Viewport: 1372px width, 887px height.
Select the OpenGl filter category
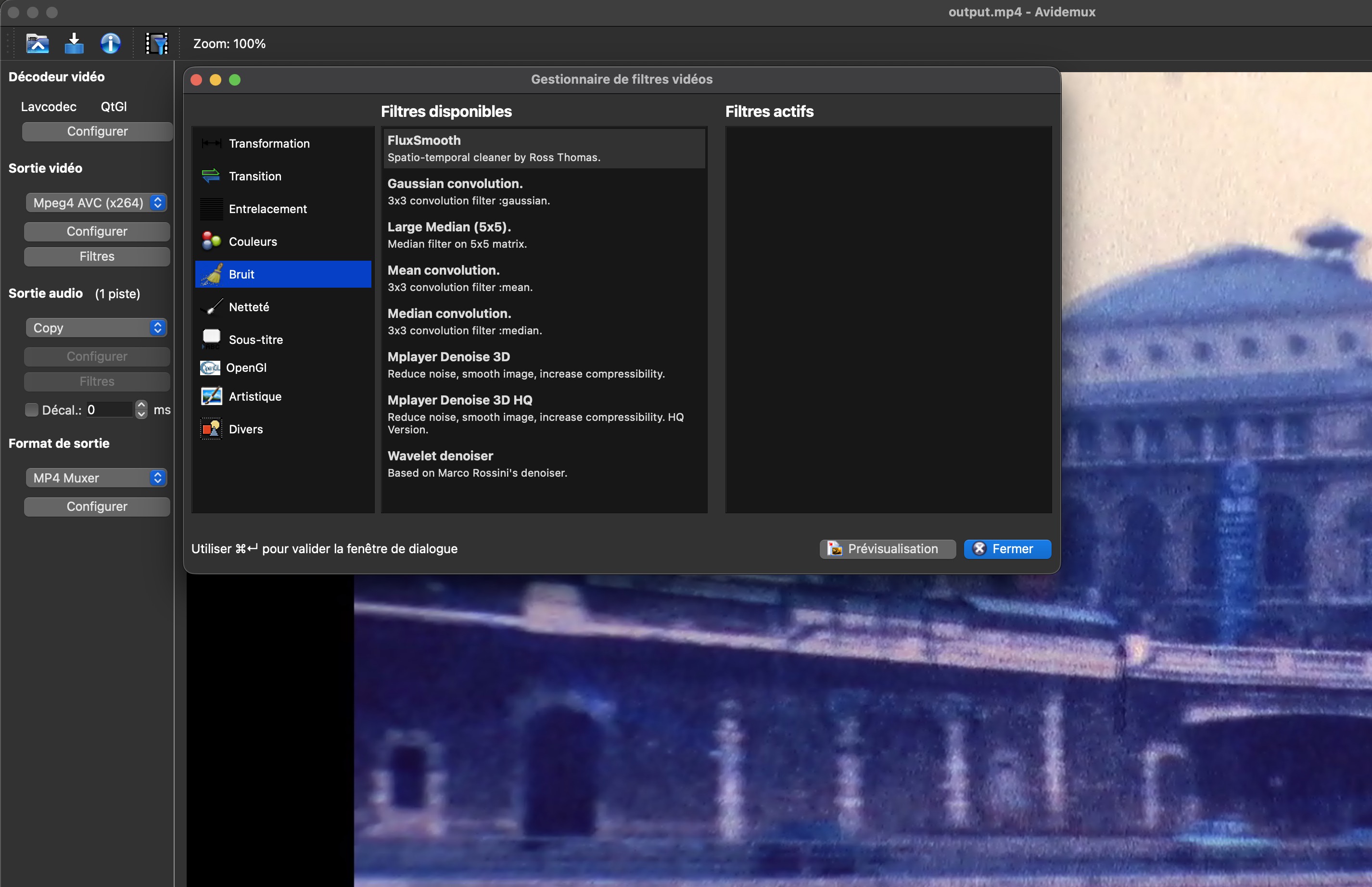pyautogui.click(x=245, y=367)
